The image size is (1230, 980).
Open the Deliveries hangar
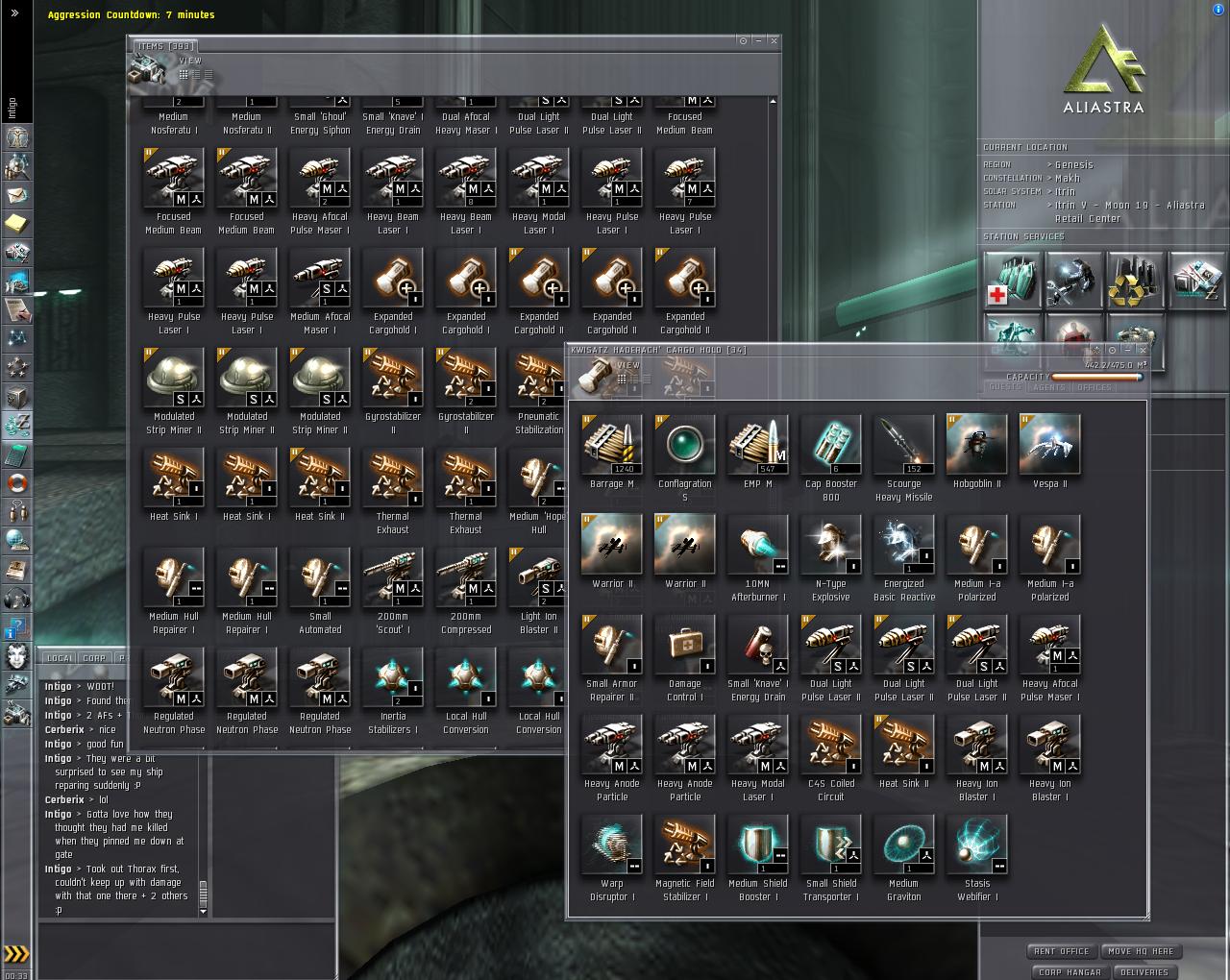[x=1144, y=972]
